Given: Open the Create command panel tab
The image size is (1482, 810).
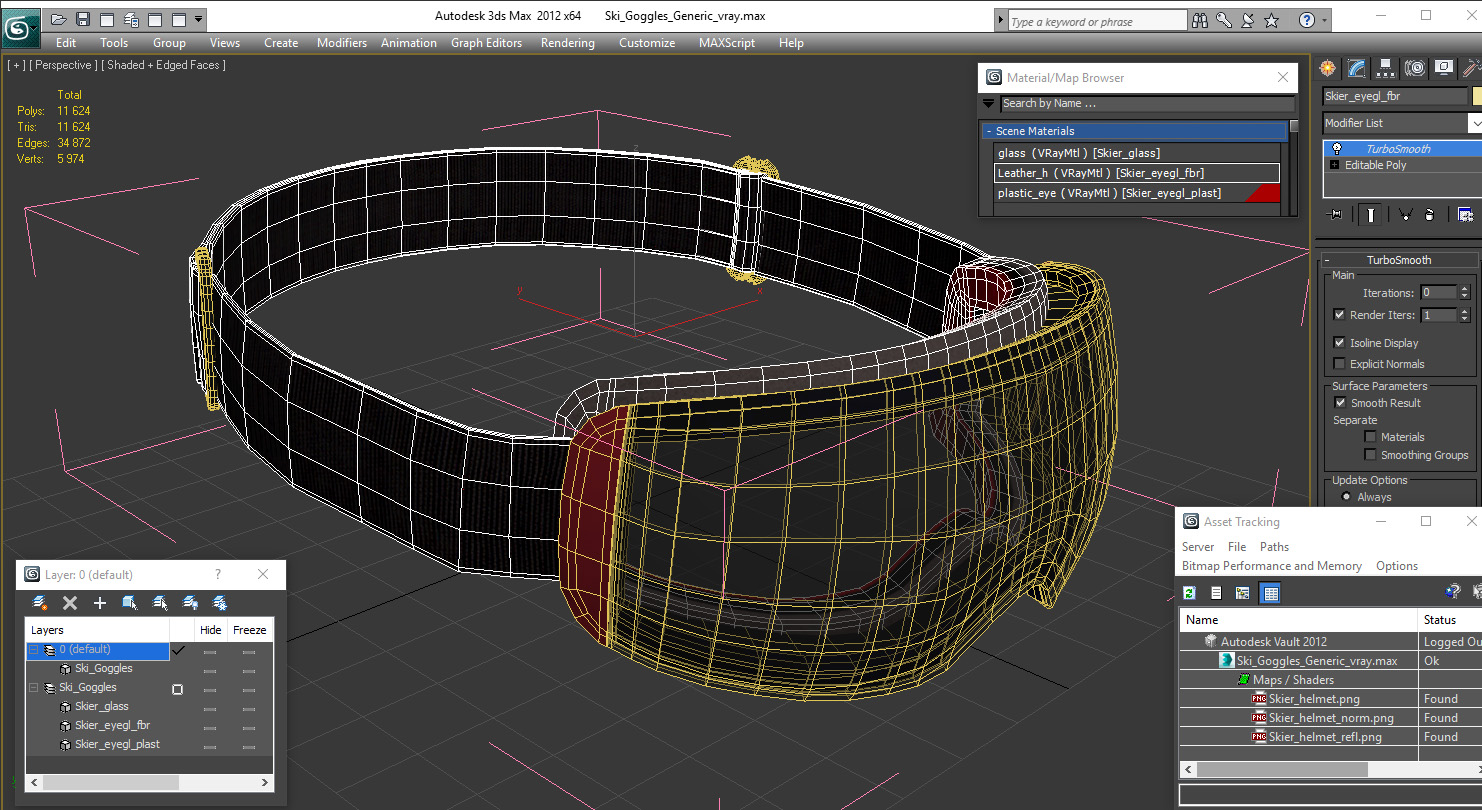Looking at the screenshot, I should (1327, 68).
